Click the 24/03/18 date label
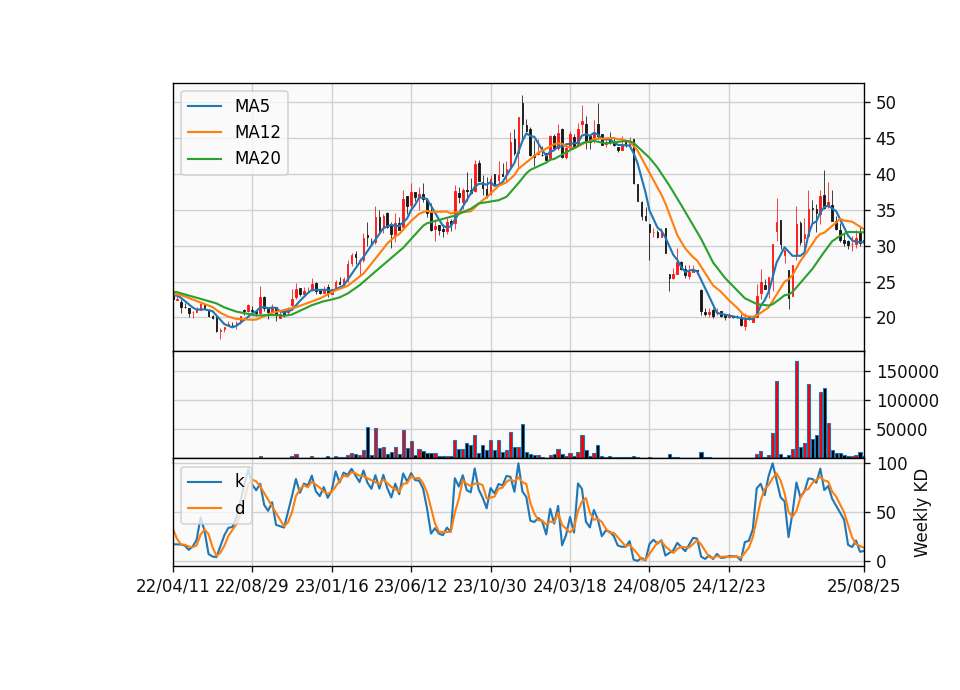The height and width of the screenshot is (690, 960). click(x=570, y=586)
